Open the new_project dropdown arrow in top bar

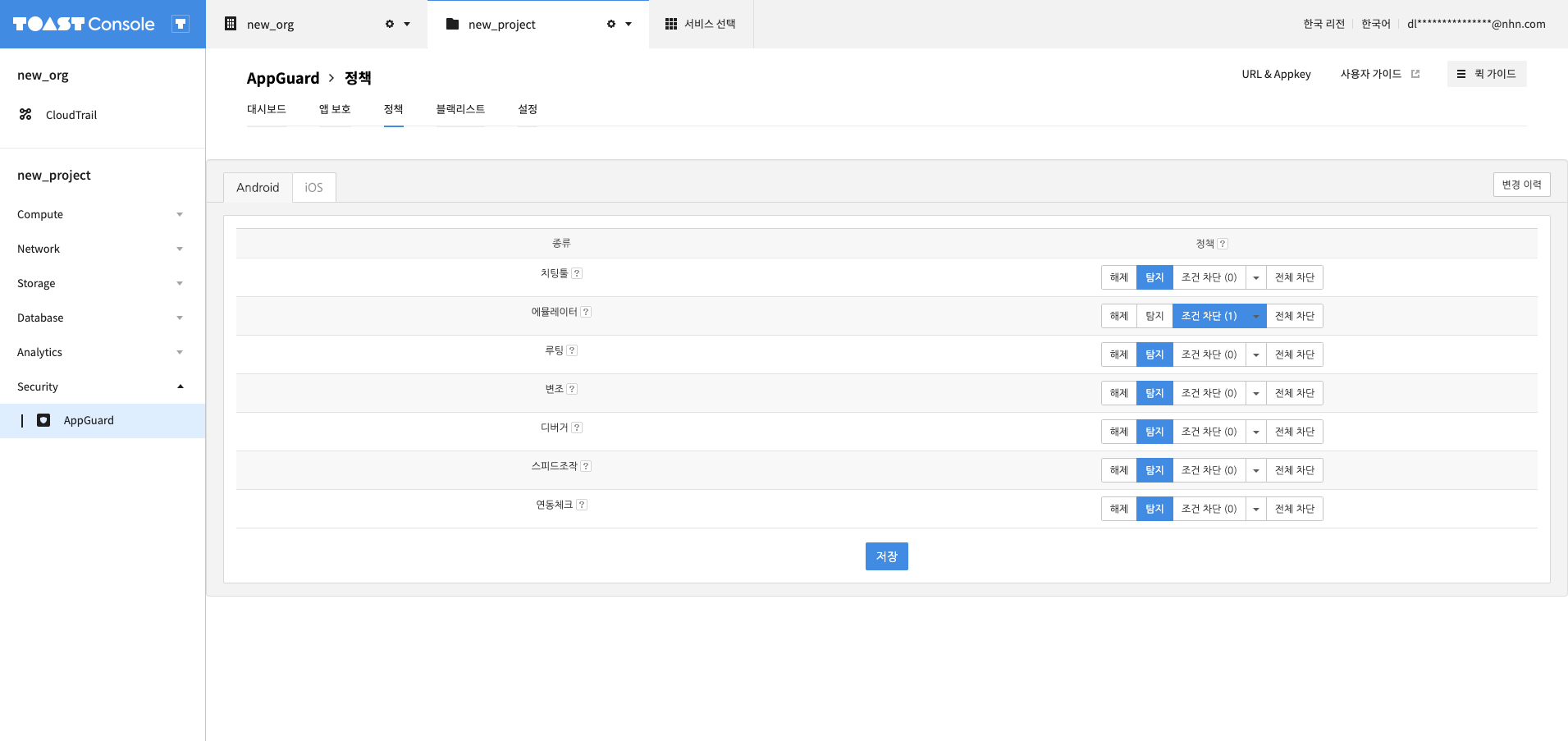[x=629, y=24]
